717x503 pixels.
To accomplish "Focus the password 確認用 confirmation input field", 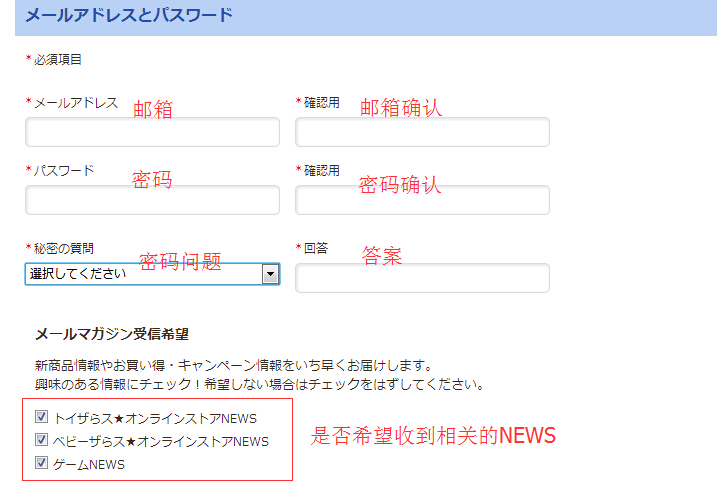I will click(422, 200).
